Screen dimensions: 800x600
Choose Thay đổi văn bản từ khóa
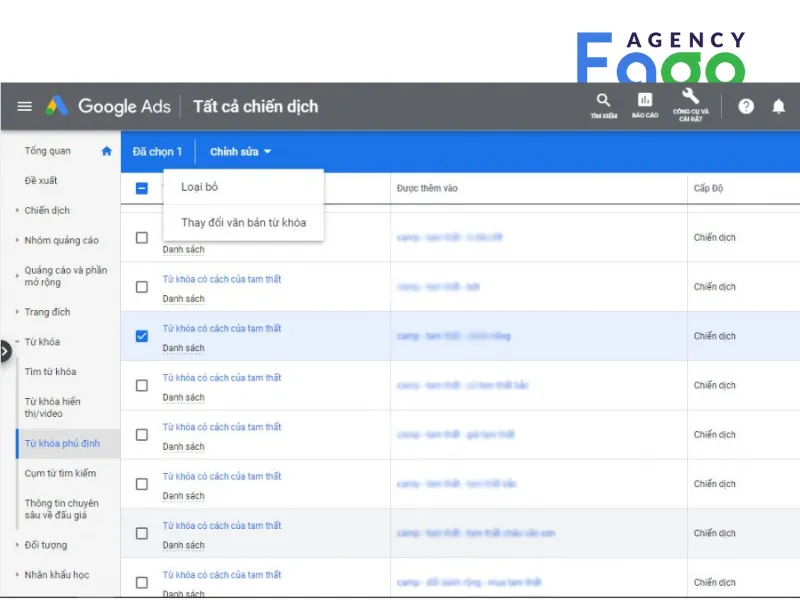(x=243, y=222)
